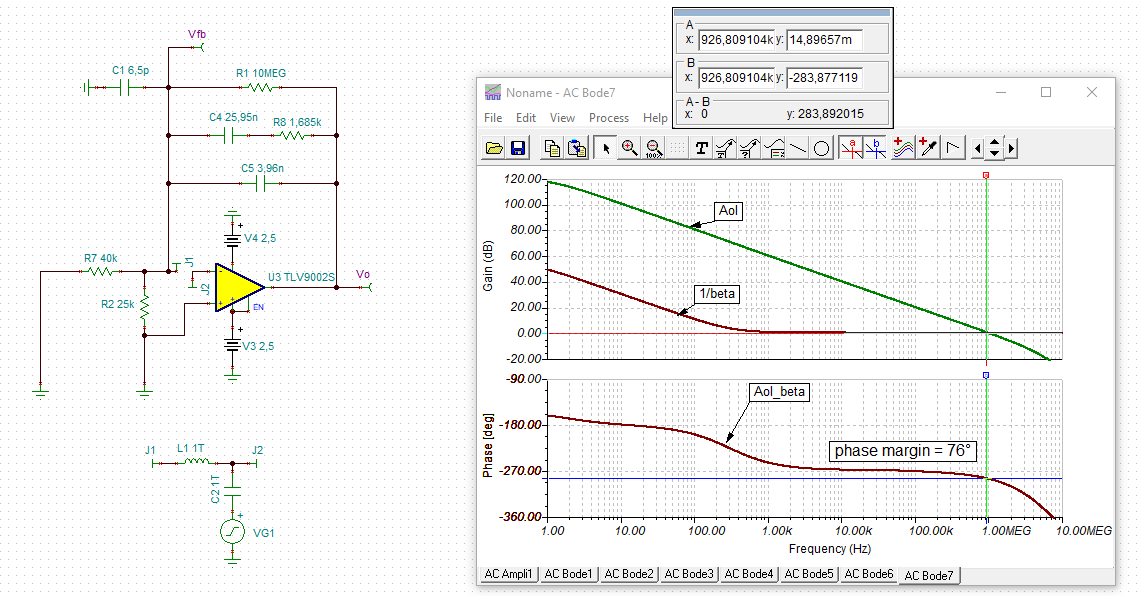The image size is (1144, 596).
Task: Click the auto label question mark curve icon
Action: click(x=749, y=148)
